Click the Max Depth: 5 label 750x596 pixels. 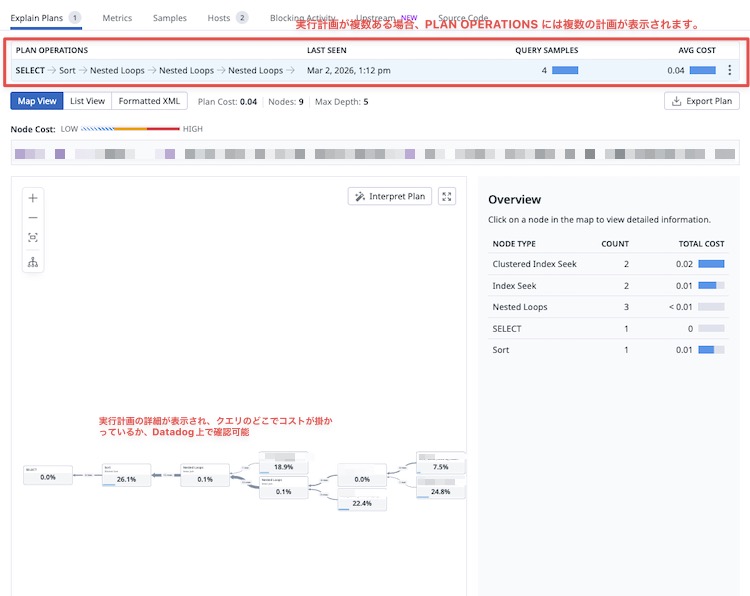click(x=342, y=101)
